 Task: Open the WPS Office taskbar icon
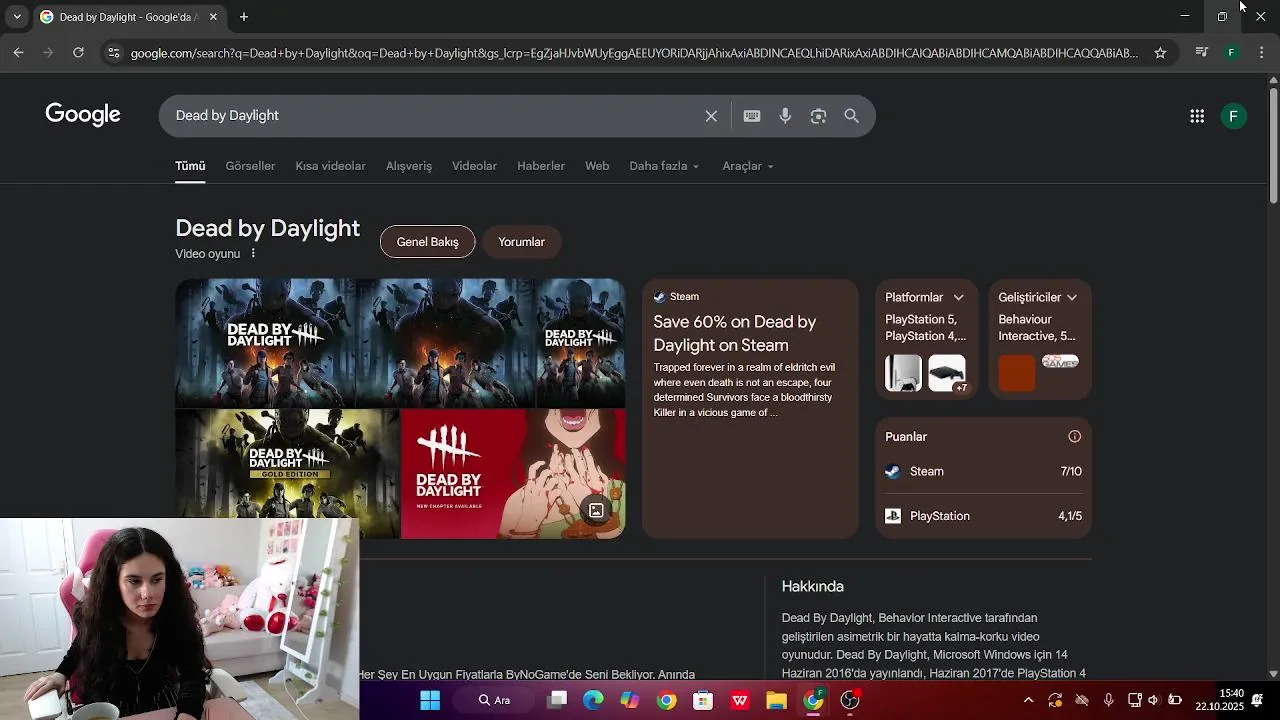pyautogui.click(x=740, y=700)
